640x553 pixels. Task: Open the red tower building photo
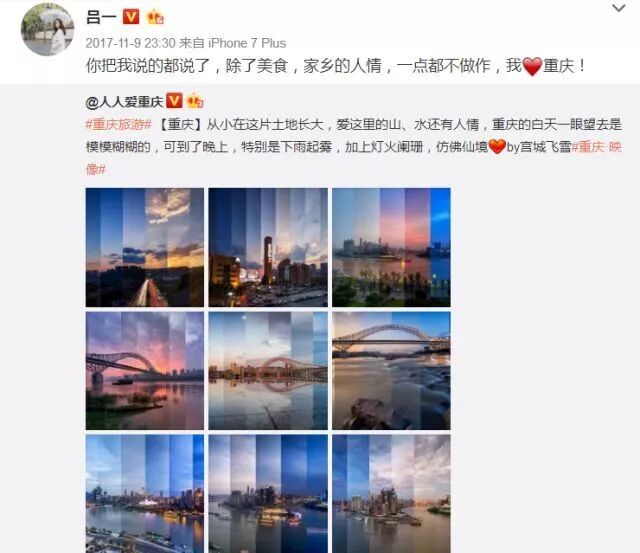(268, 247)
